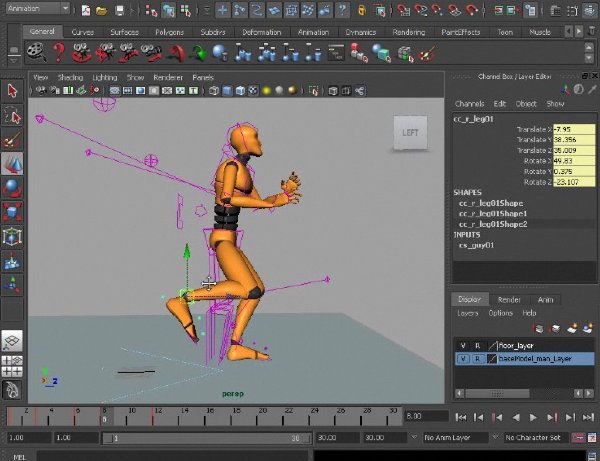Toggle wireframe cube display in panel toolbar
Viewport: 600px width, 461px height.
[214, 91]
